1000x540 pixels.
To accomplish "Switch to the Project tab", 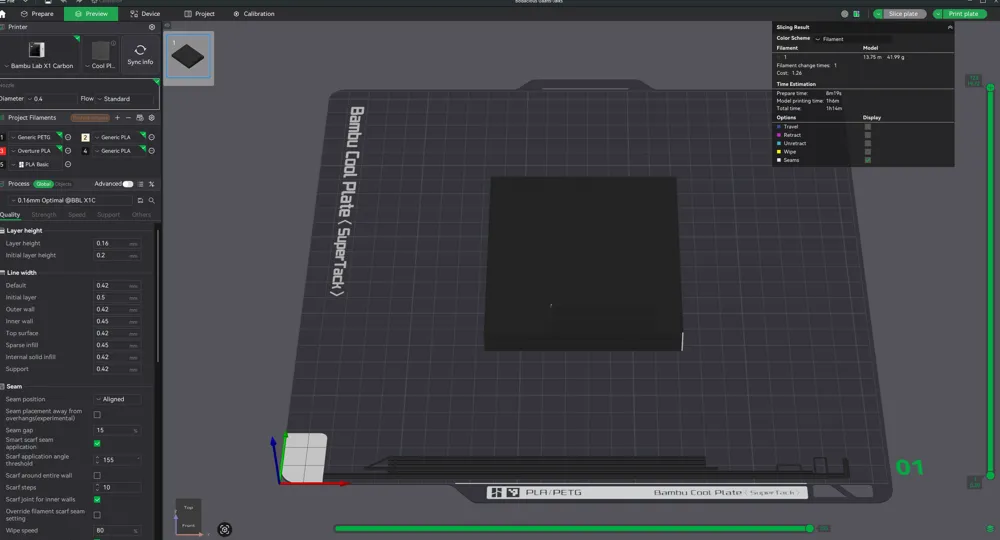I will tap(200, 13).
